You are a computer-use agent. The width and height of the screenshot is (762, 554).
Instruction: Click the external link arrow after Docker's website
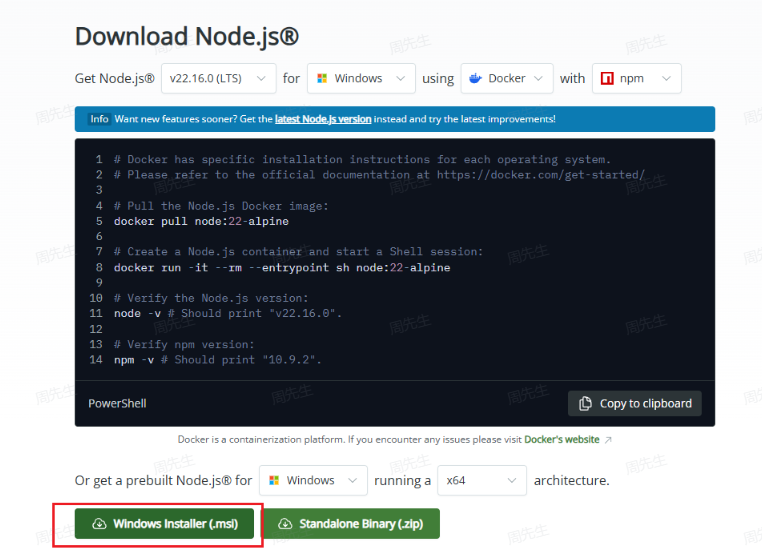pos(608,440)
